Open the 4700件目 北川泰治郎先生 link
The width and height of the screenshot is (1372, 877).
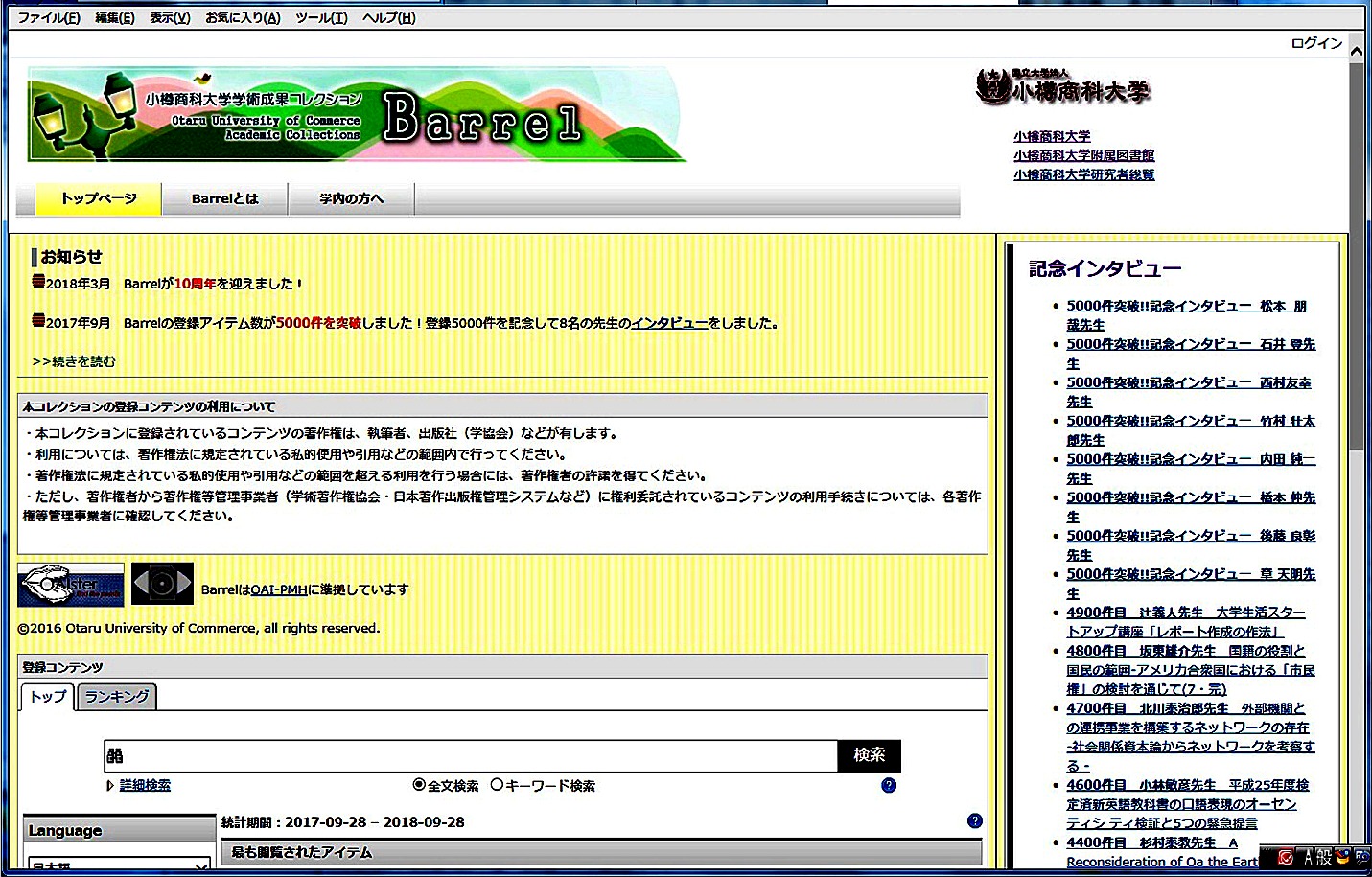coord(1191,737)
